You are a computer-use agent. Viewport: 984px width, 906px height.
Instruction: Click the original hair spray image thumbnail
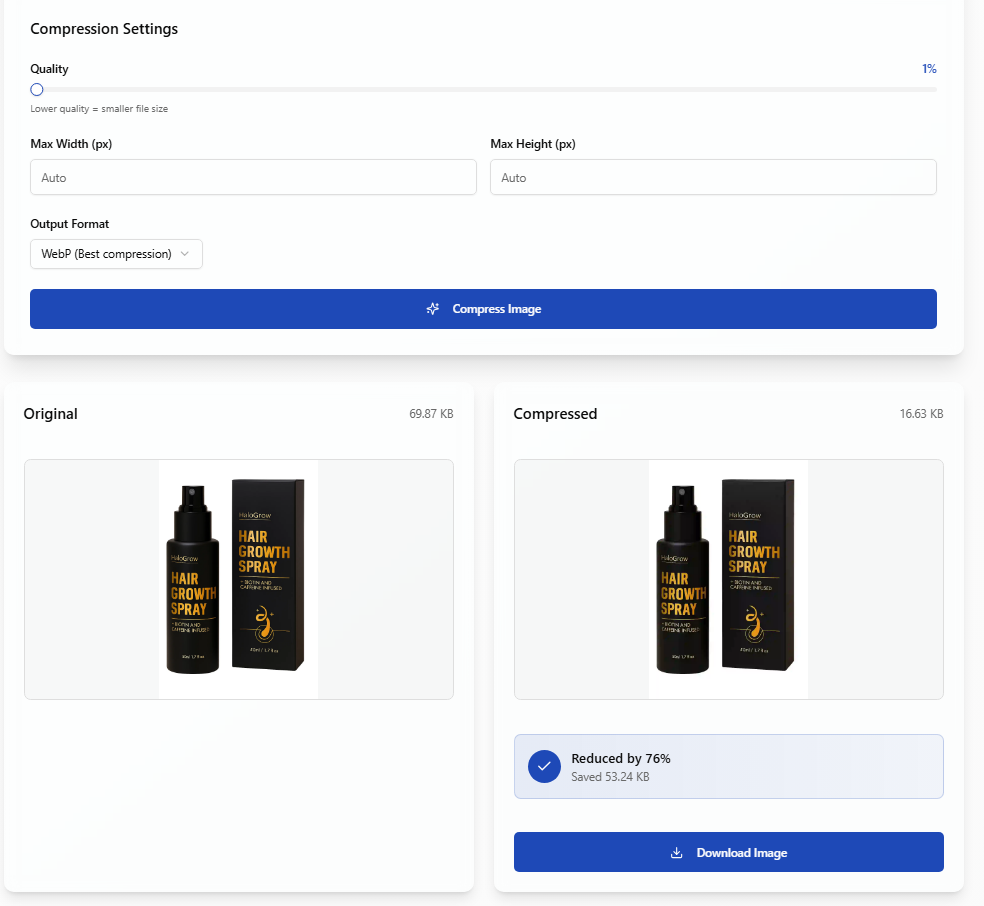click(238, 578)
